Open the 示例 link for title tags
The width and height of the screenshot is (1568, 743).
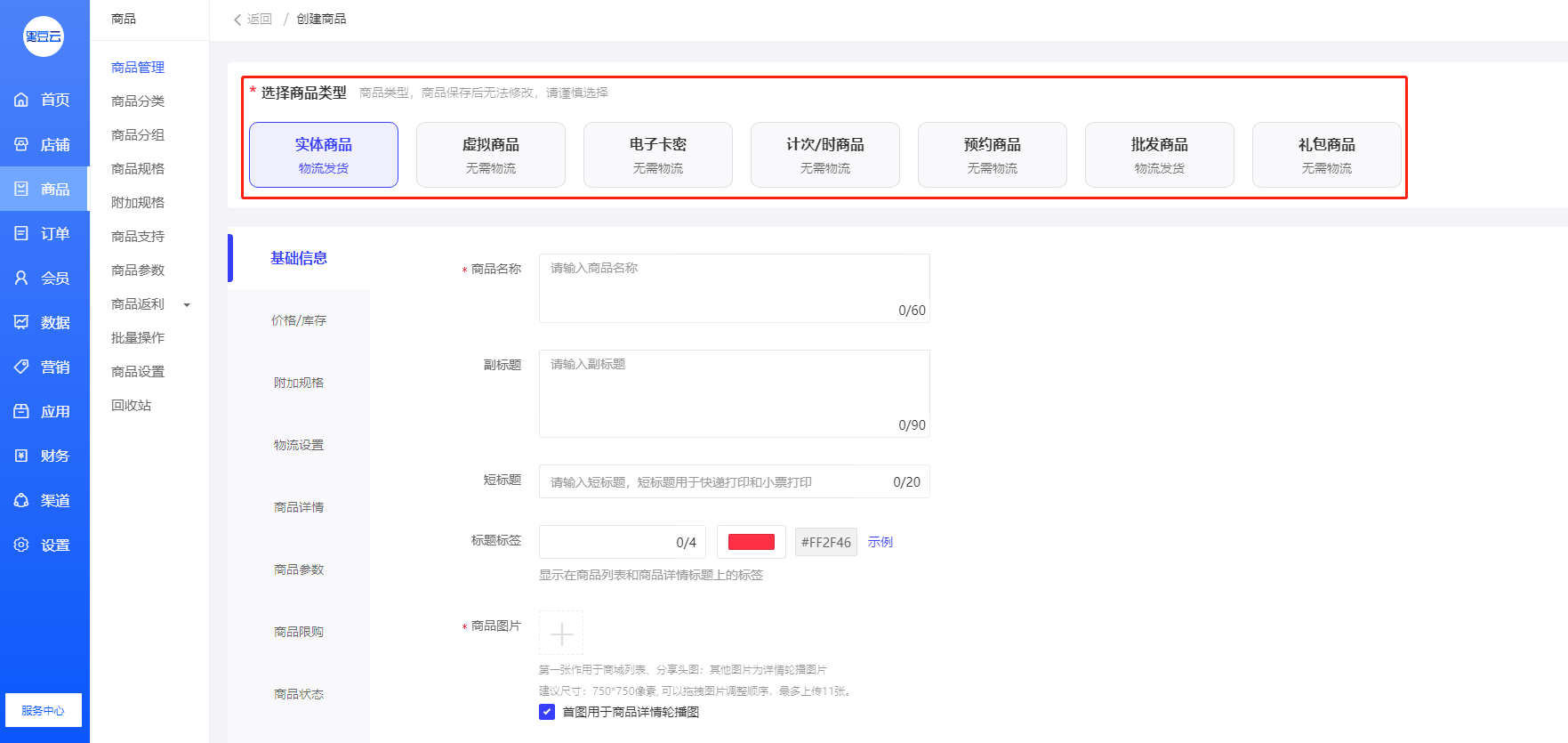[x=880, y=542]
